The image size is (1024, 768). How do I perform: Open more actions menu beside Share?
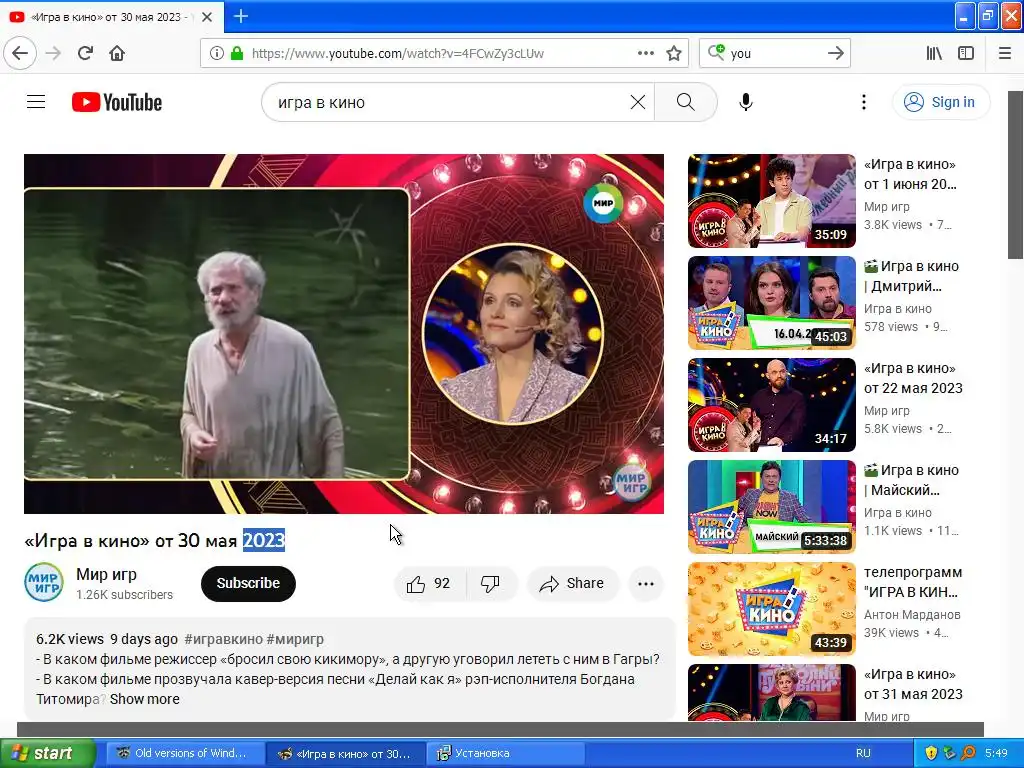(x=645, y=583)
